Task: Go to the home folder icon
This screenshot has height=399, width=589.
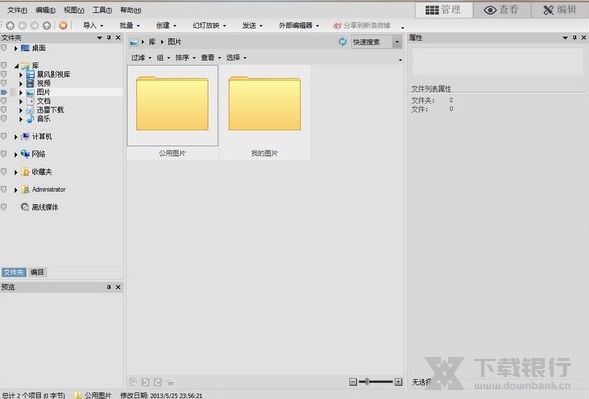Action: (11, 26)
